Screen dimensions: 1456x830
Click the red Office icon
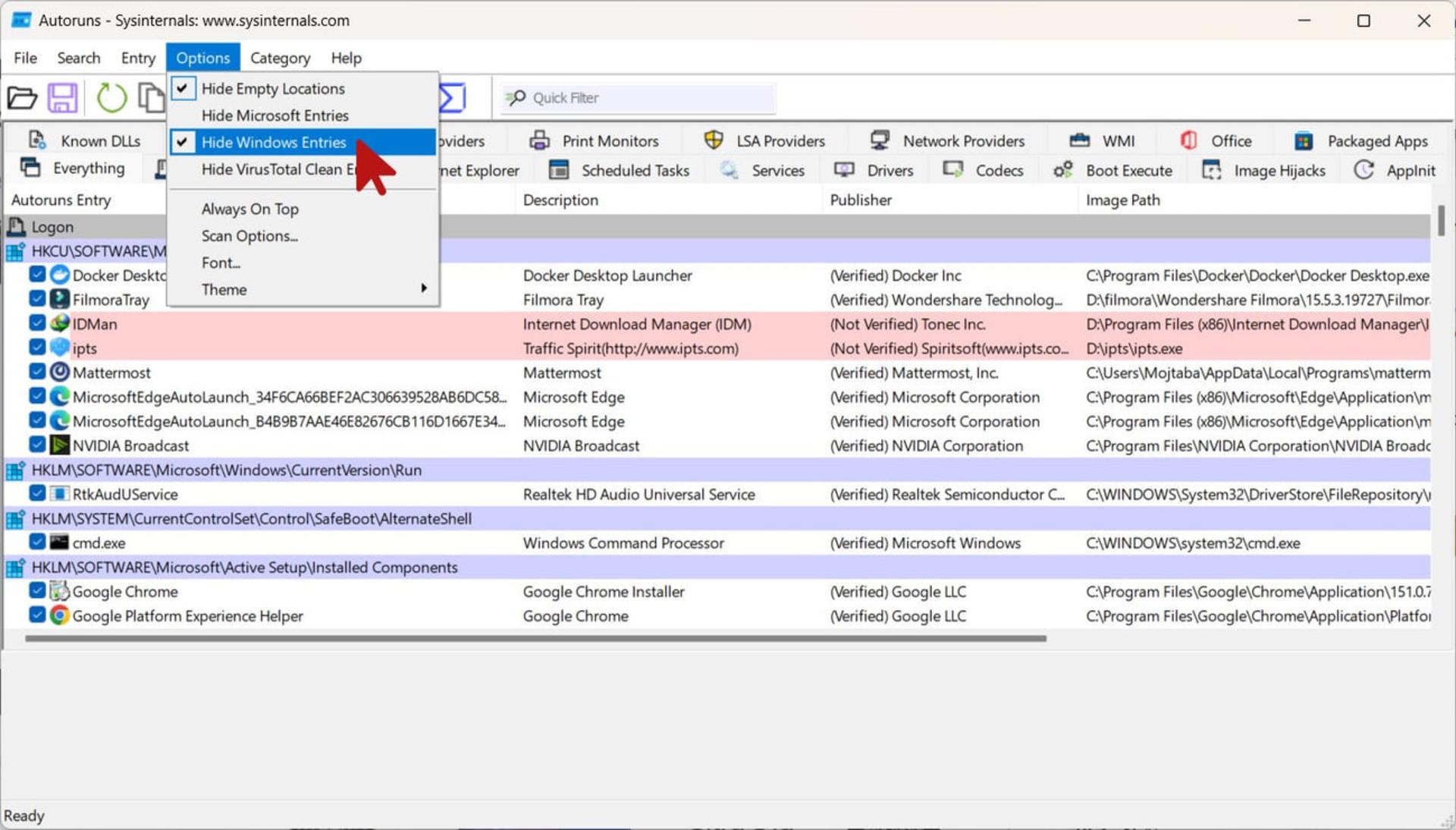[1188, 140]
